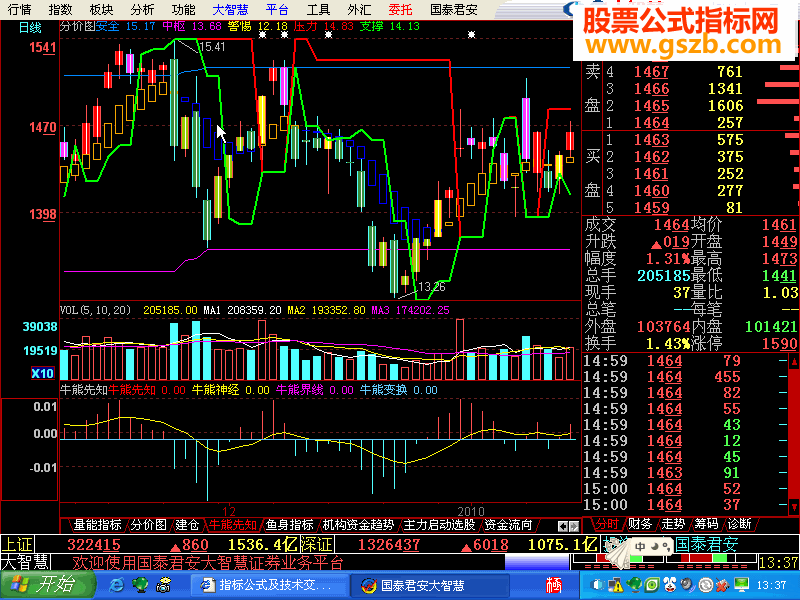The image size is (800, 600).
Task: Open the rabbit tray icon
Action: [x=670, y=585]
